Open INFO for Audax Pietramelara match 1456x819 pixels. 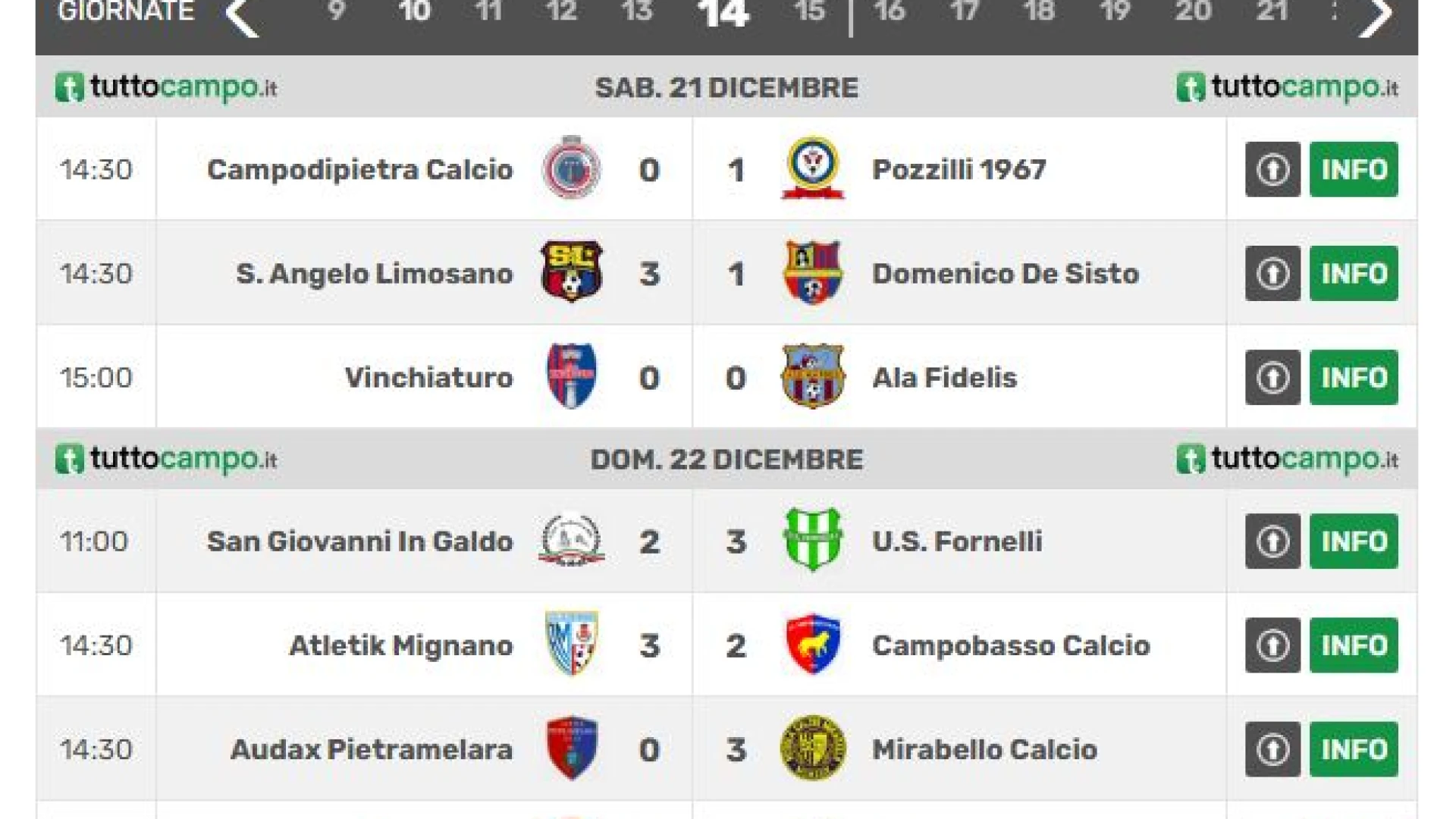coord(1354,749)
